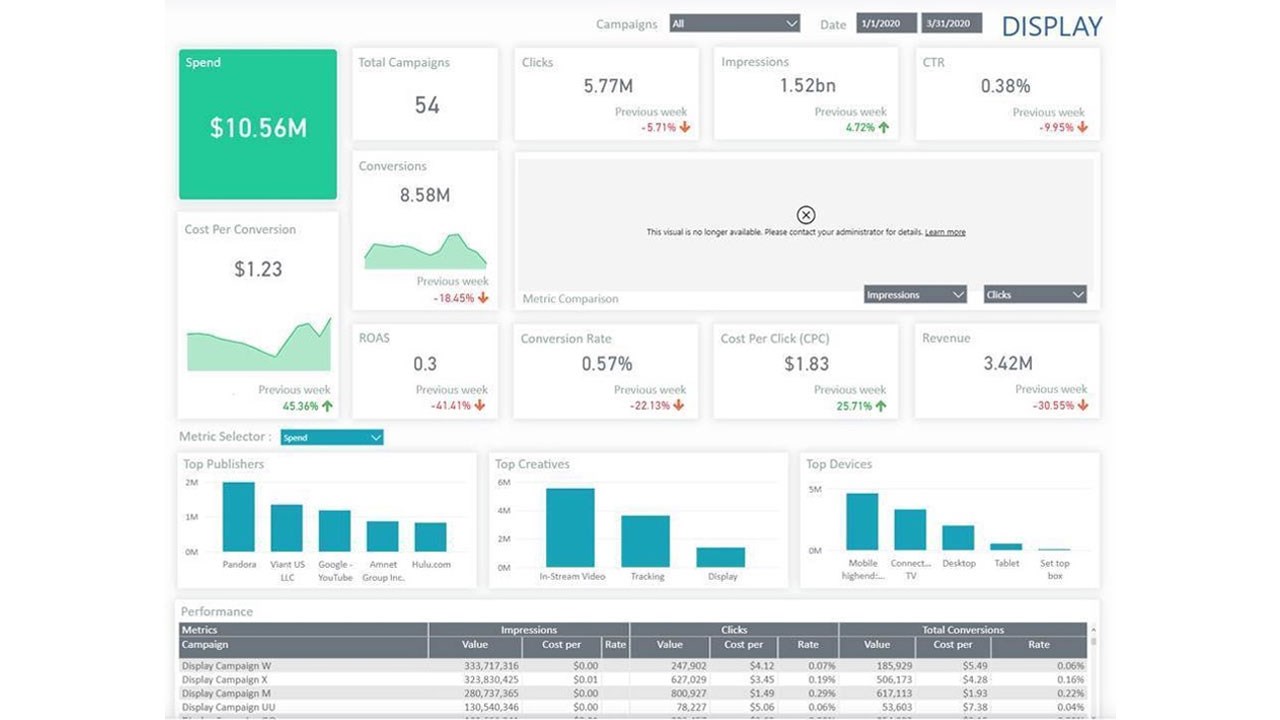The width and height of the screenshot is (1280, 720).
Task: Select the end date 3/31/2020 field
Action: click(x=952, y=23)
